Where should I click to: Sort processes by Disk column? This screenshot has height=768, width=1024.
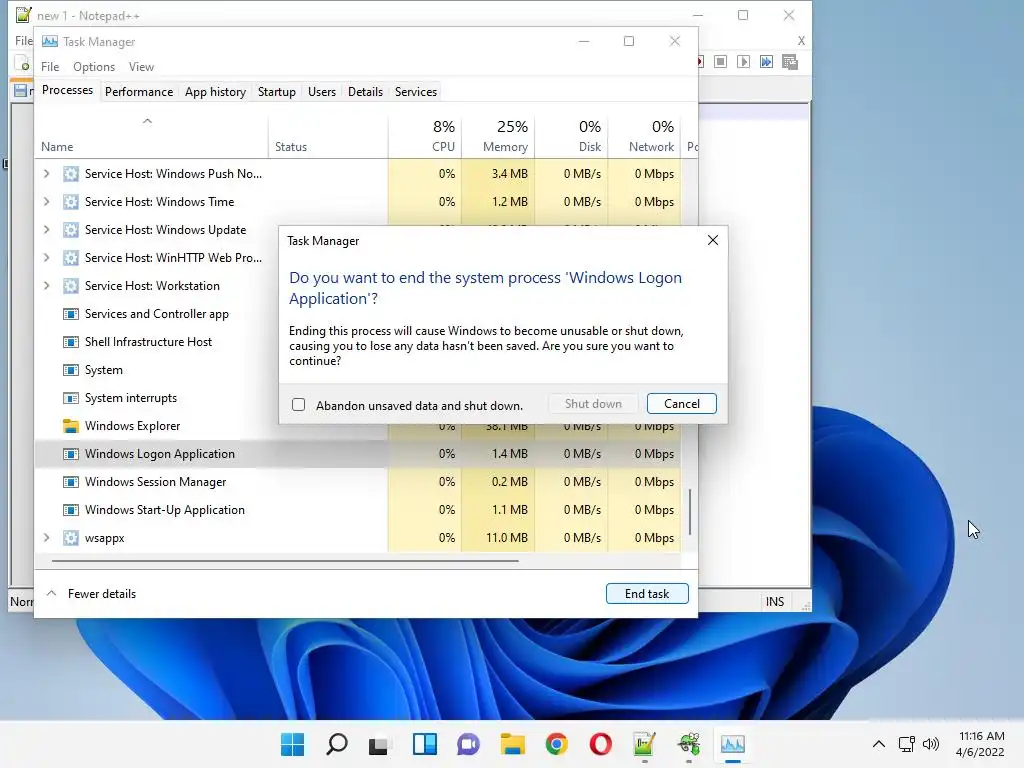pyautogui.click(x=571, y=136)
